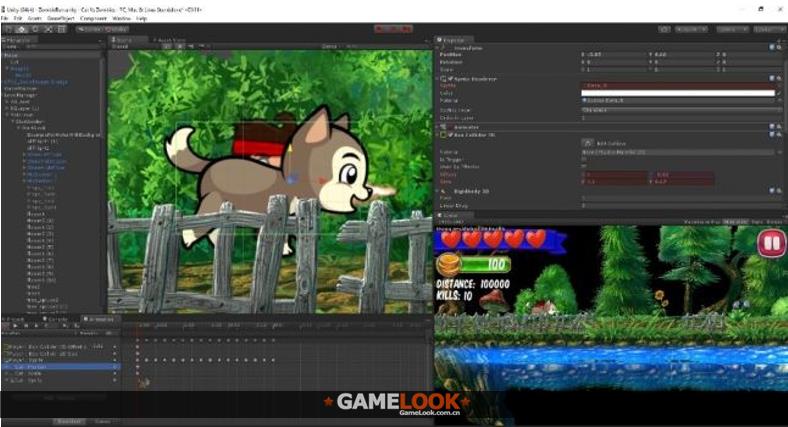Open the Box Collider 2D gear menu
The width and height of the screenshot is (788, 427).
tap(779, 135)
